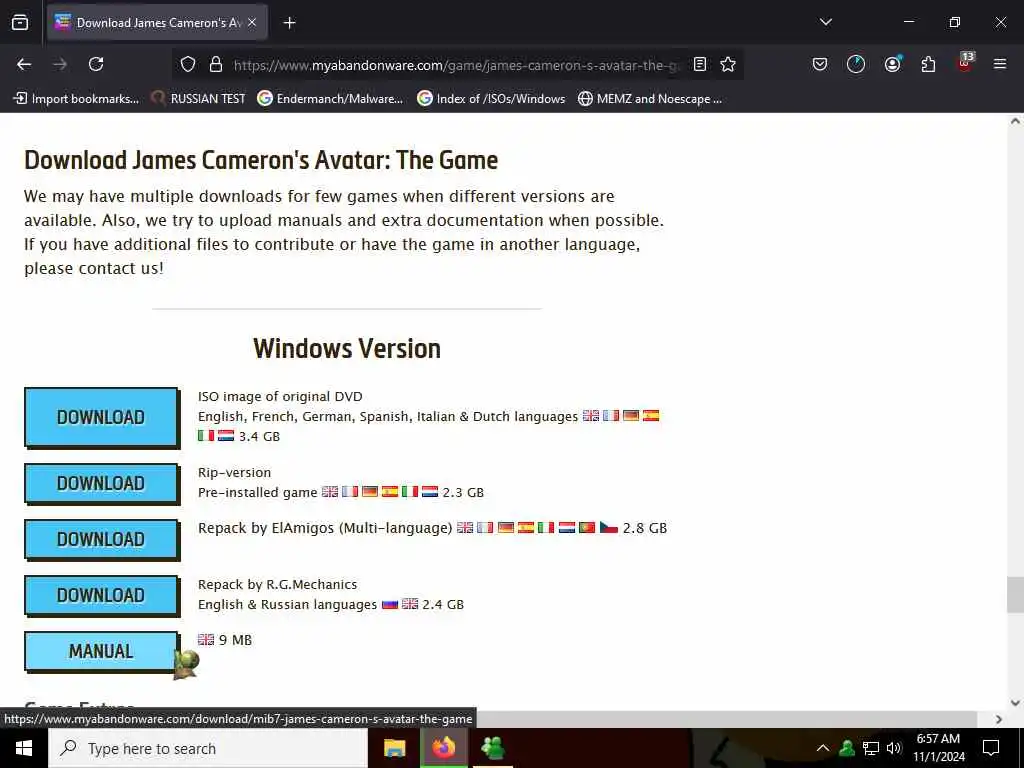Open the Windows Start menu
The width and height of the screenshot is (1024, 768).
coord(24,748)
